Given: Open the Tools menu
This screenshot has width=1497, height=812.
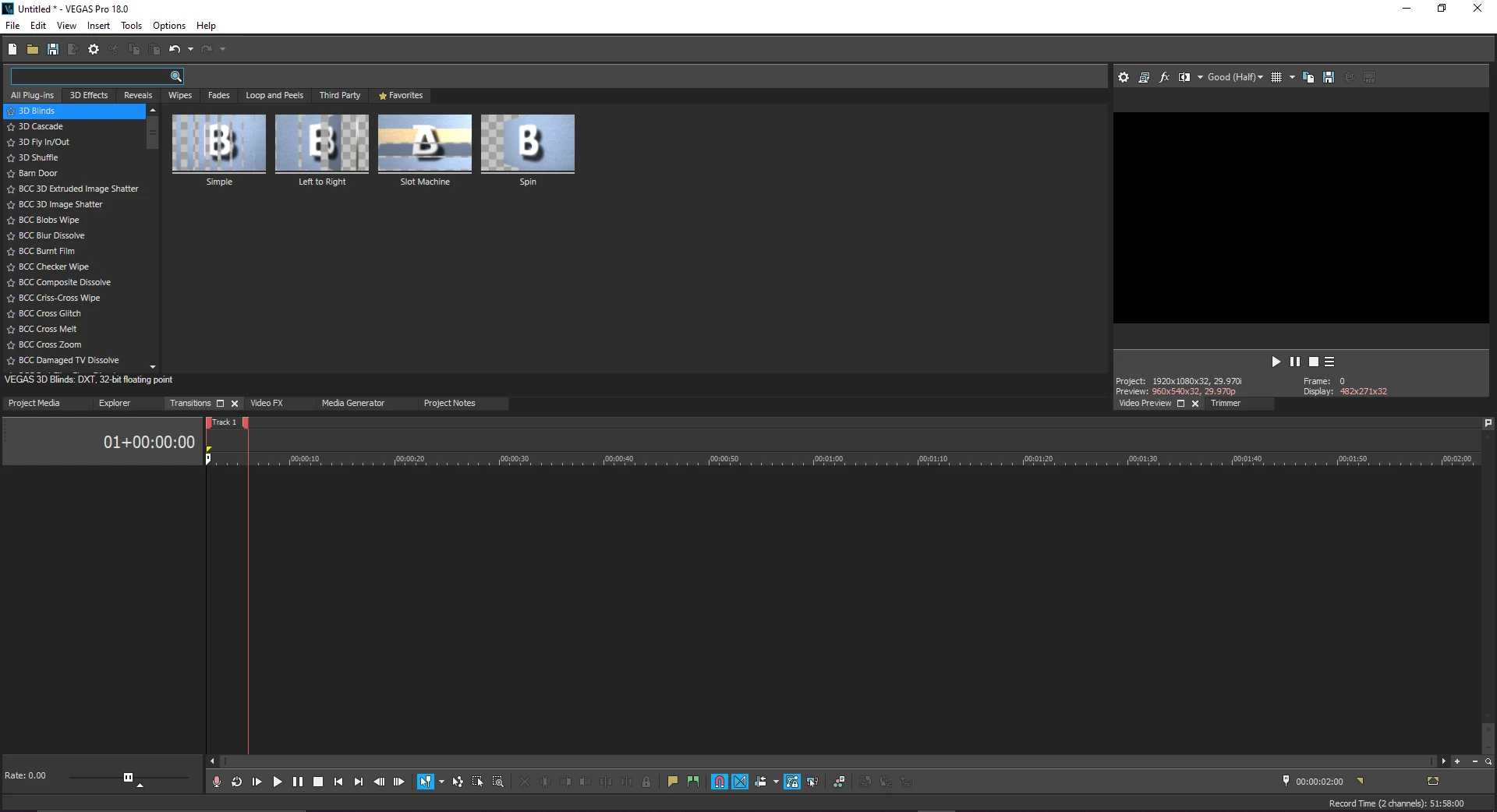Looking at the screenshot, I should tap(131, 26).
